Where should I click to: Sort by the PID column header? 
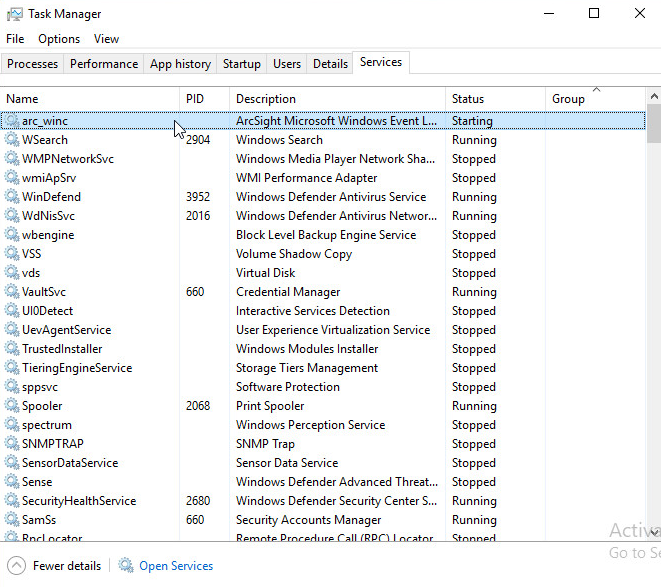[196, 99]
